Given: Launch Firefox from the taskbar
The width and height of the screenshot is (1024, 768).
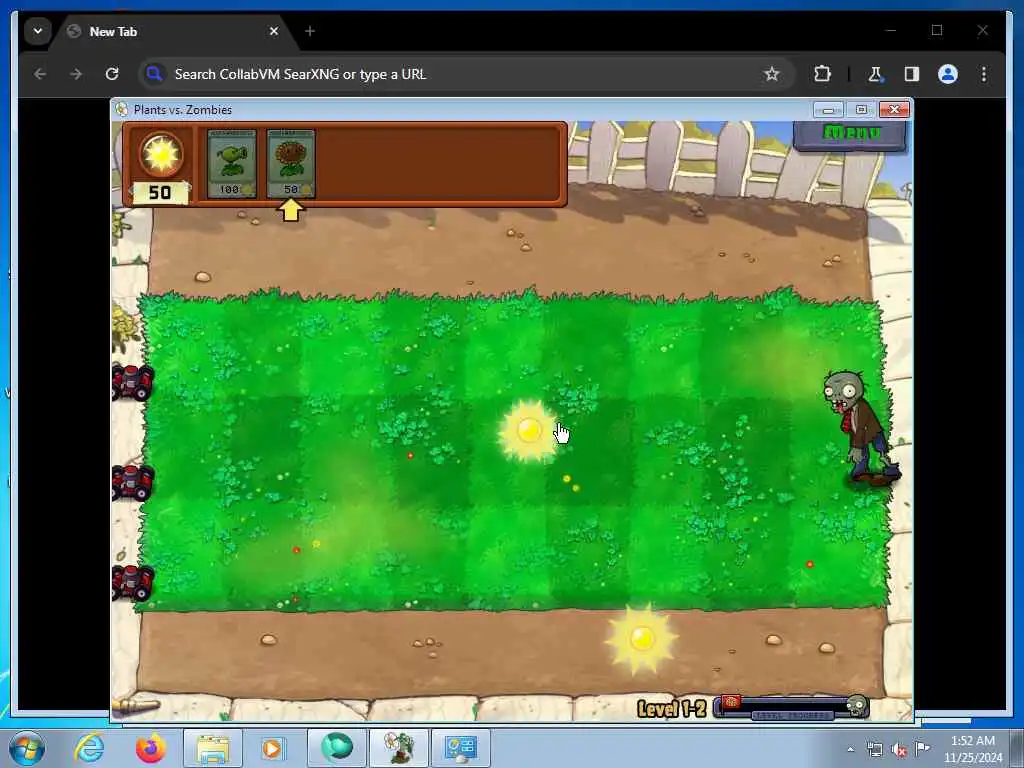Looking at the screenshot, I should (150, 748).
